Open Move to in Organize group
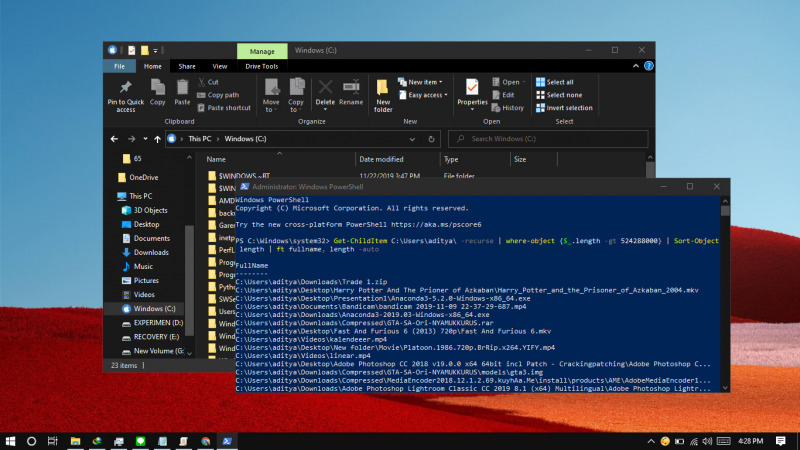The width and height of the screenshot is (800, 450). pyautogui.click(x=271, y=95)
